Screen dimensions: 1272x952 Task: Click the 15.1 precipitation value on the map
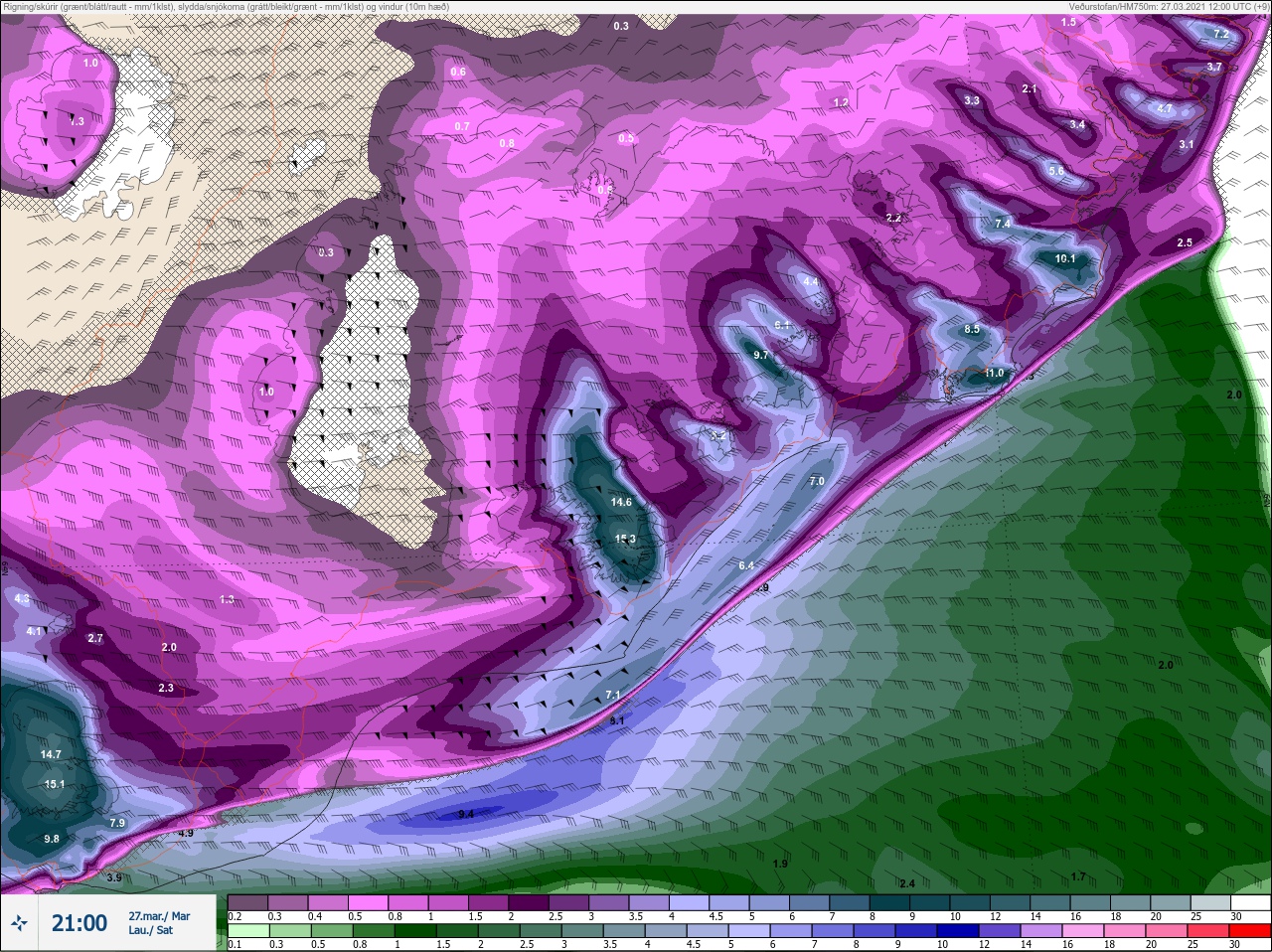[55, 784]
